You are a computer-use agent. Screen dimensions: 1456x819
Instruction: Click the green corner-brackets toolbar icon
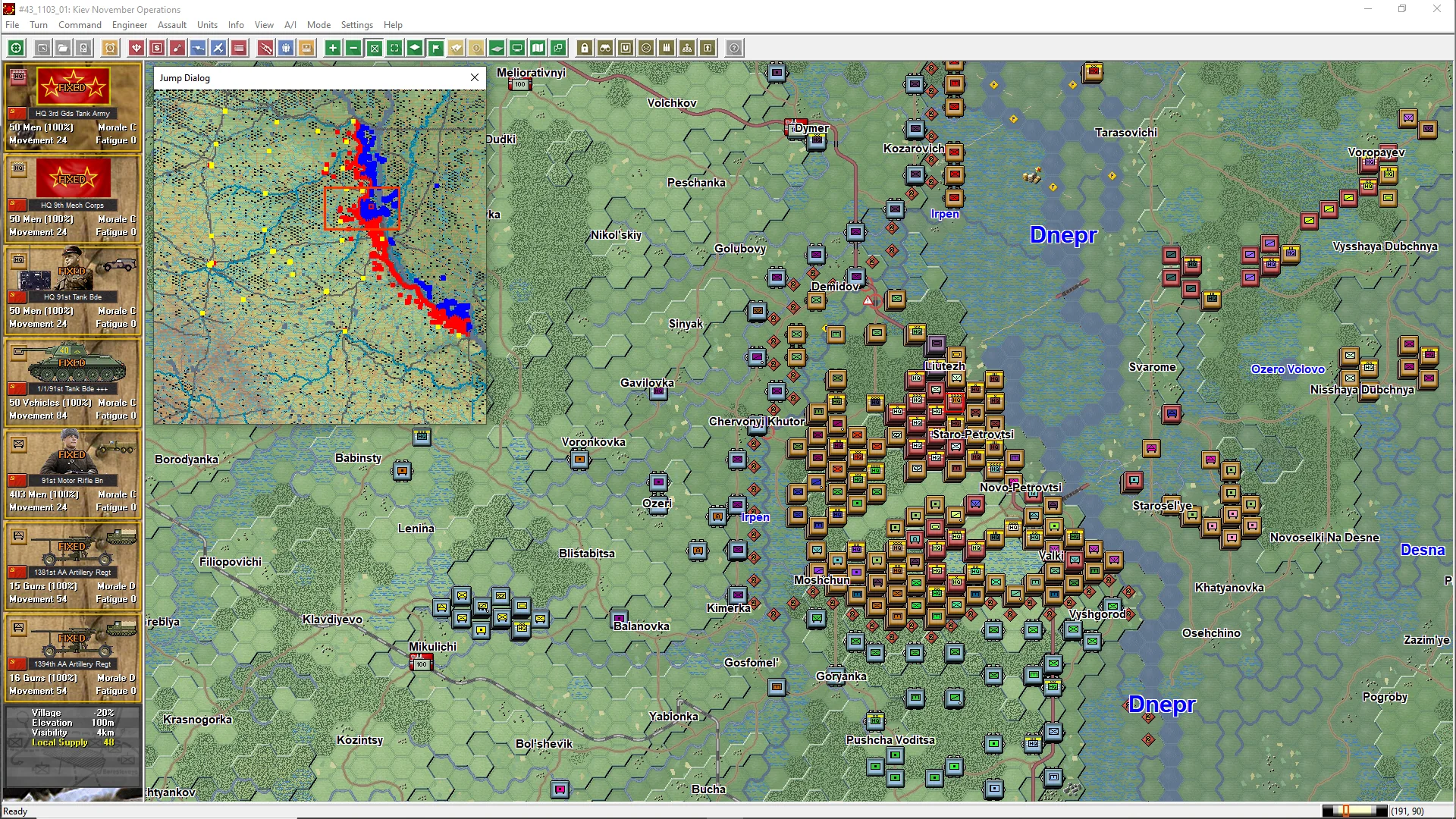[x=394, y=48]
